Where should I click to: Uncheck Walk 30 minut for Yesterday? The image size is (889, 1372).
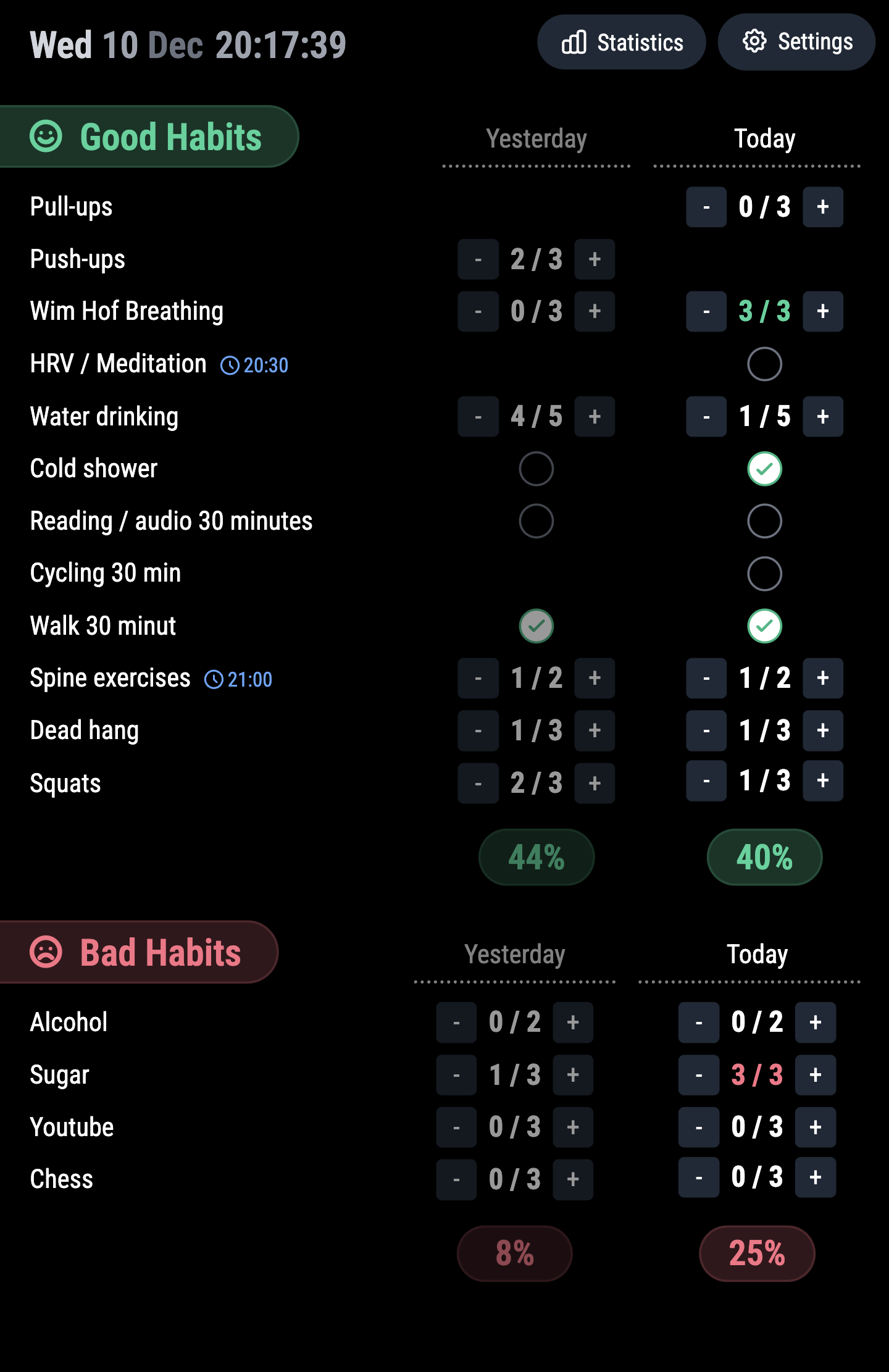[x=535, y=625]
